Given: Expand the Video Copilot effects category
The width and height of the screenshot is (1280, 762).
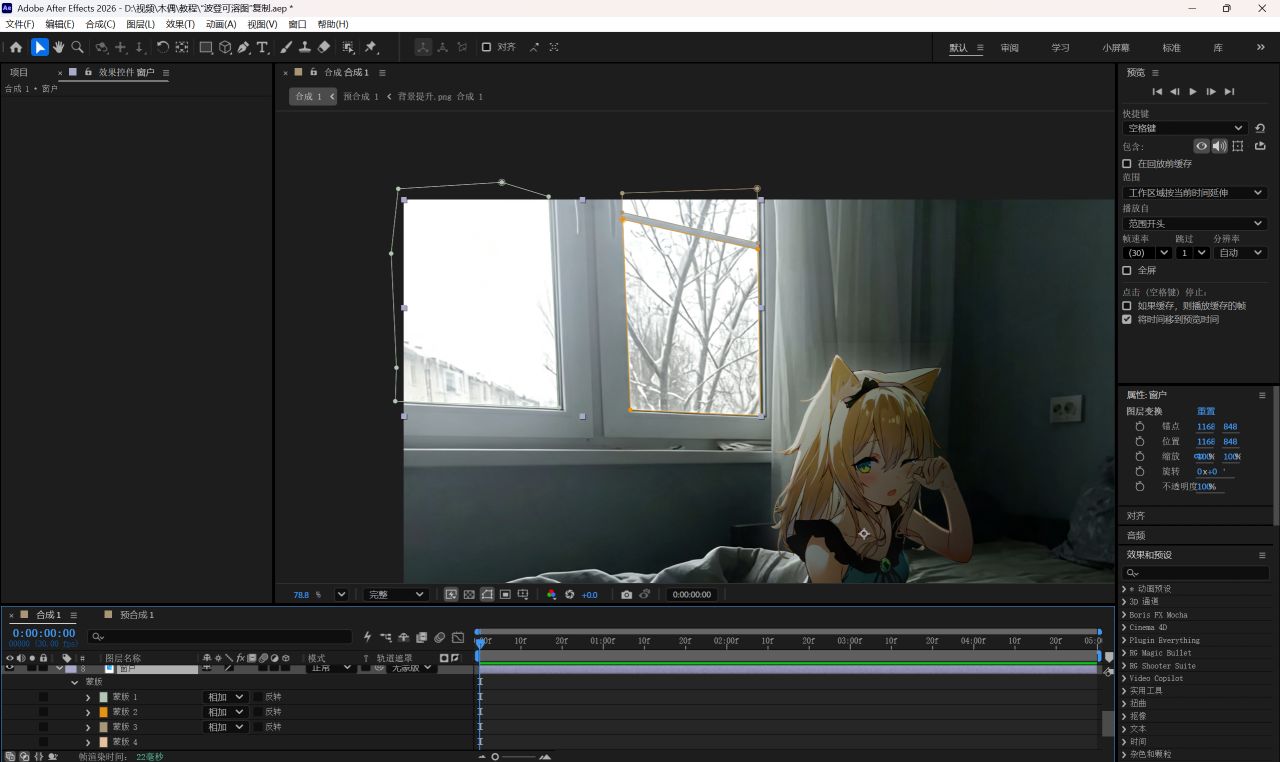Looking at the screenshot, I should click(1124, 678).
